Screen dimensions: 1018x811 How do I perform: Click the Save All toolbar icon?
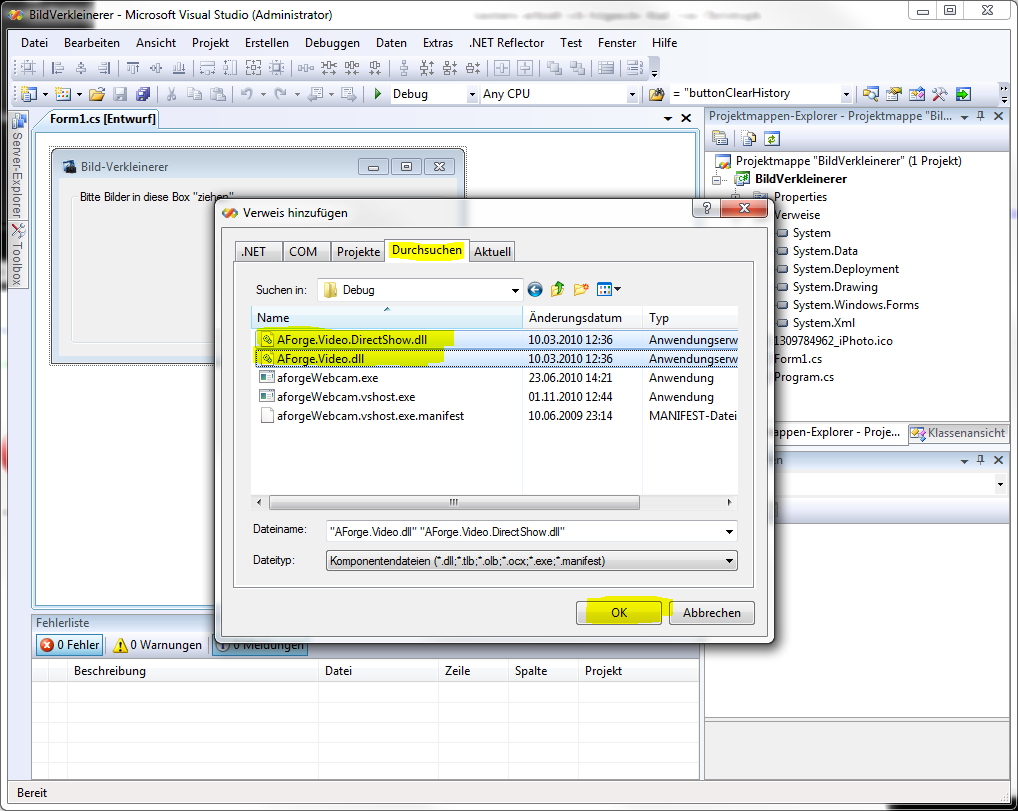(143, 94)
